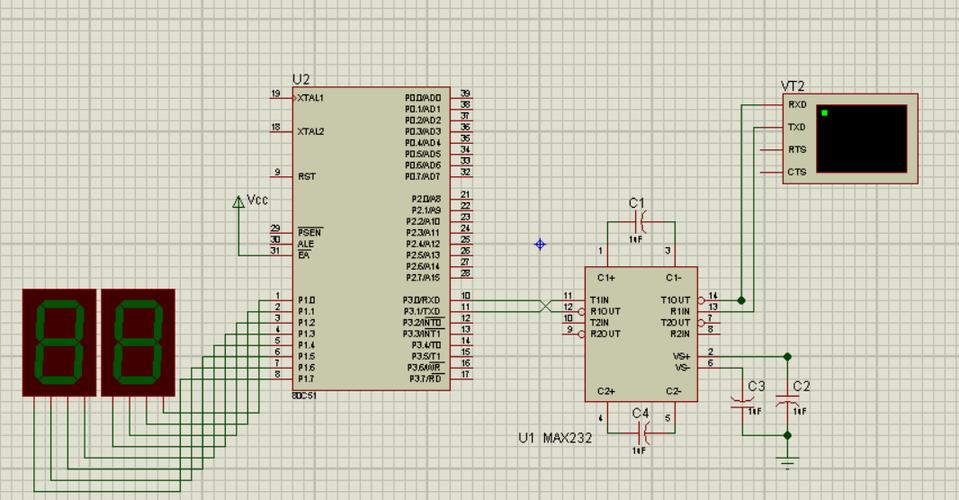Click the P3.2/INT0 pin label

[422, 322]
